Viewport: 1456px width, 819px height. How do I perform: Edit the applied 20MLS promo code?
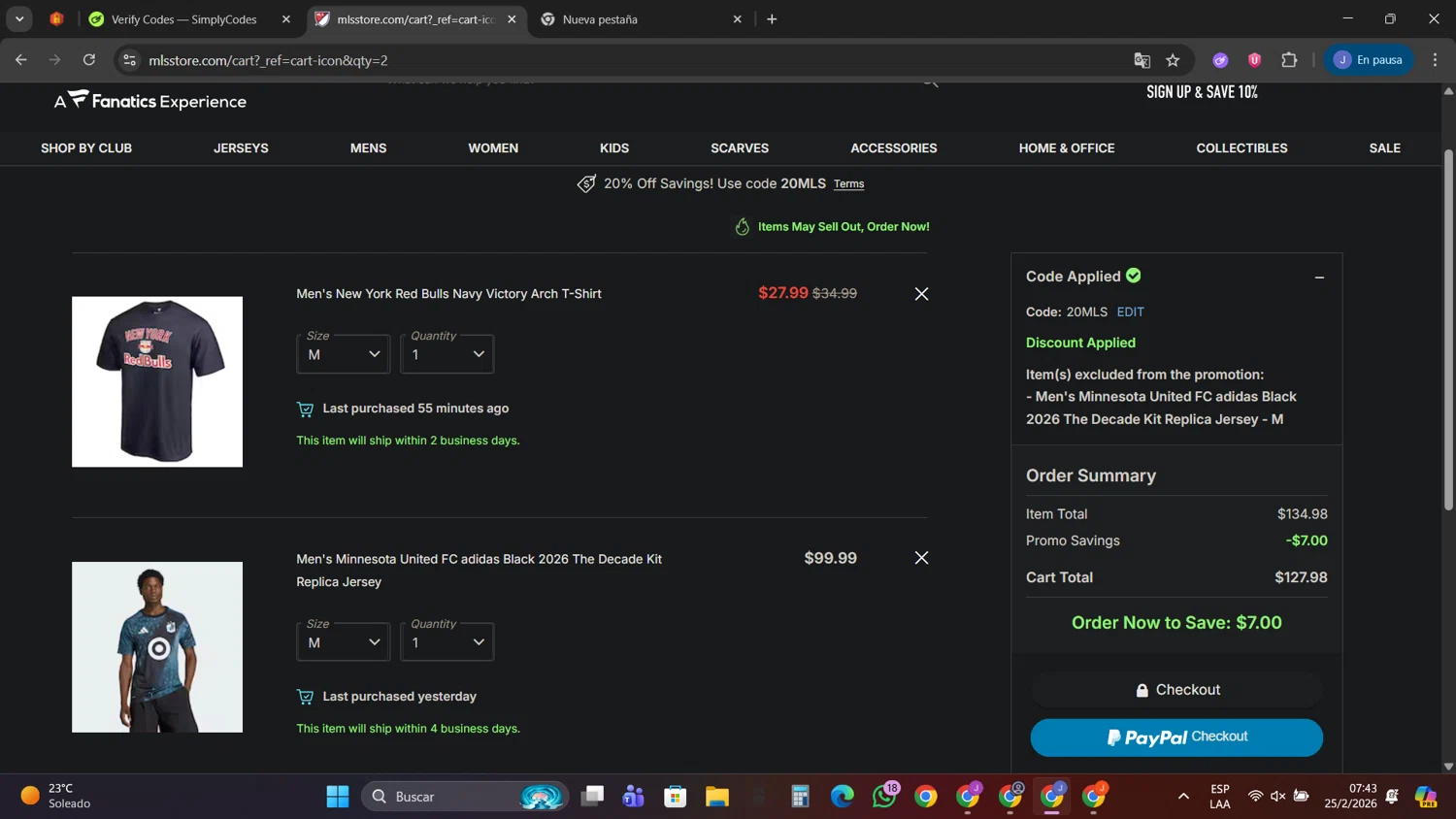click(x=1130, y=312)
